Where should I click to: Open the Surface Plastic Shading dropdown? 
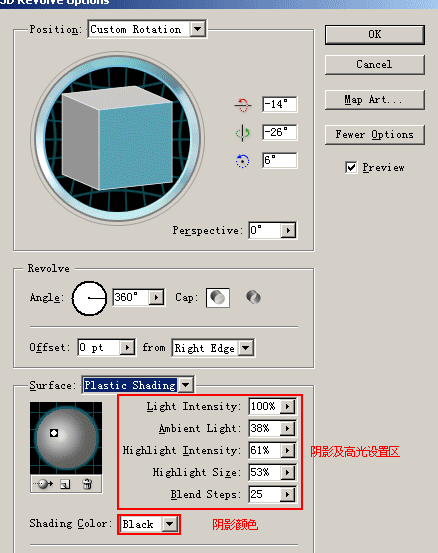tap(185, 385)
